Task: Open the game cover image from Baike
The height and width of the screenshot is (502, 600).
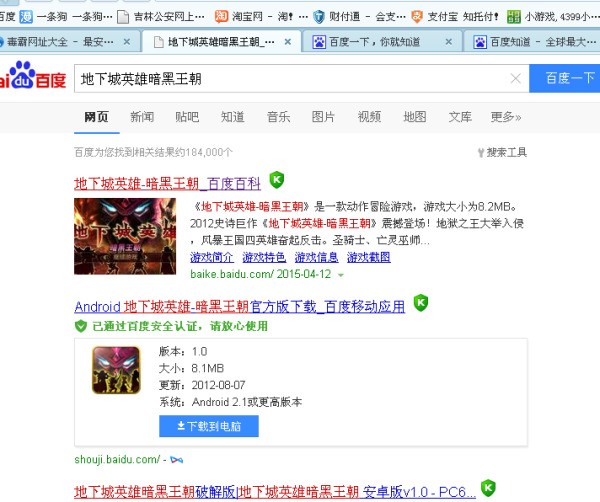Action: click(x=125, y=236)
